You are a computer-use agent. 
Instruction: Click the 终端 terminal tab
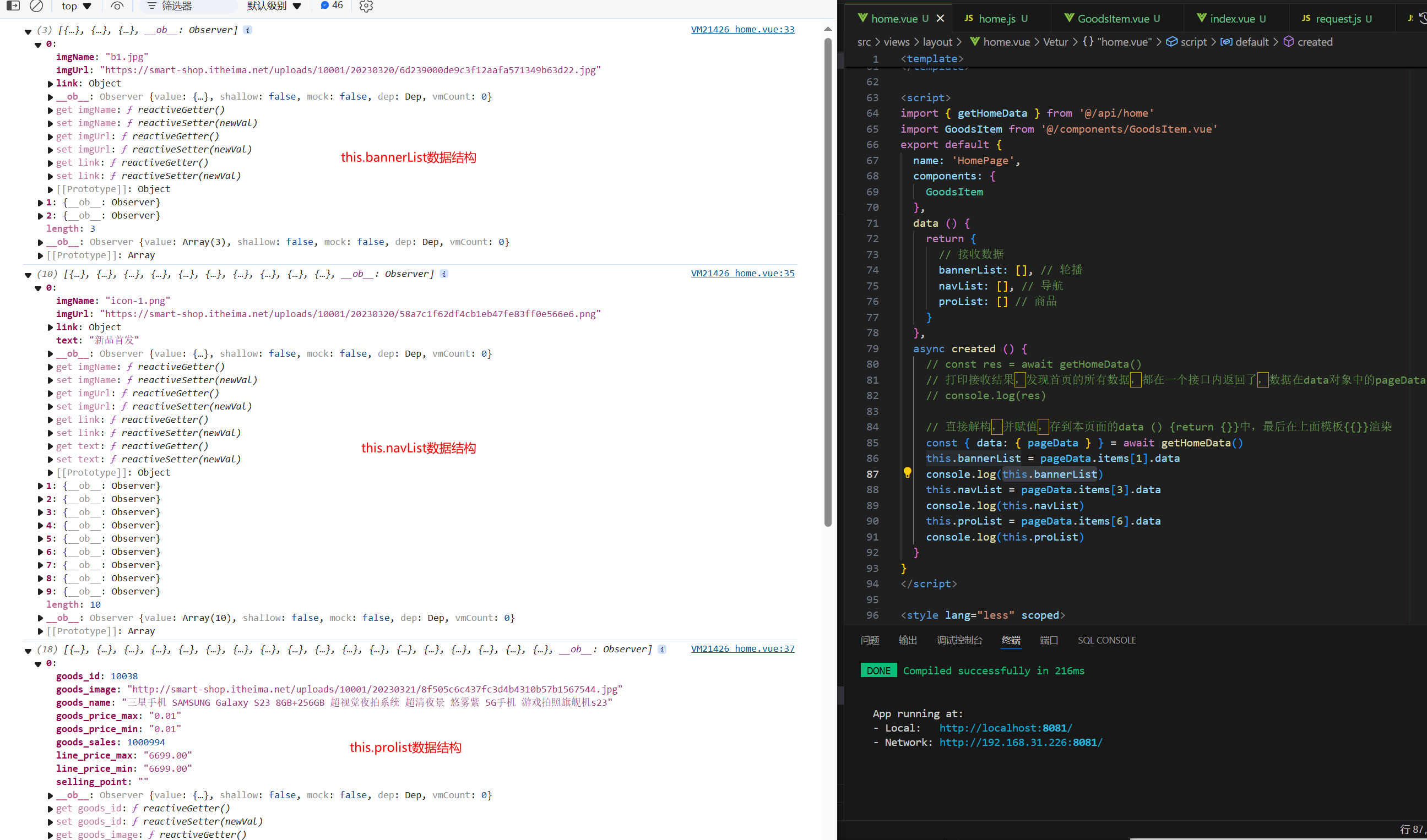[x=1012, y=640]
